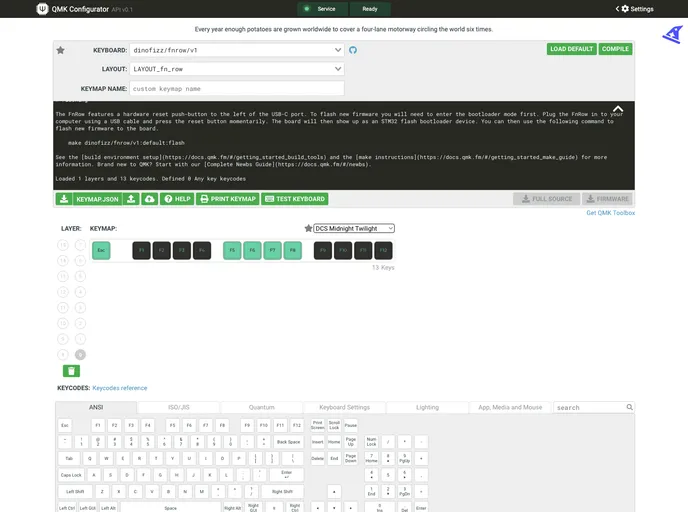Favorite the keyboard with the star icon

pyautogui.click(x=61, y=50)
